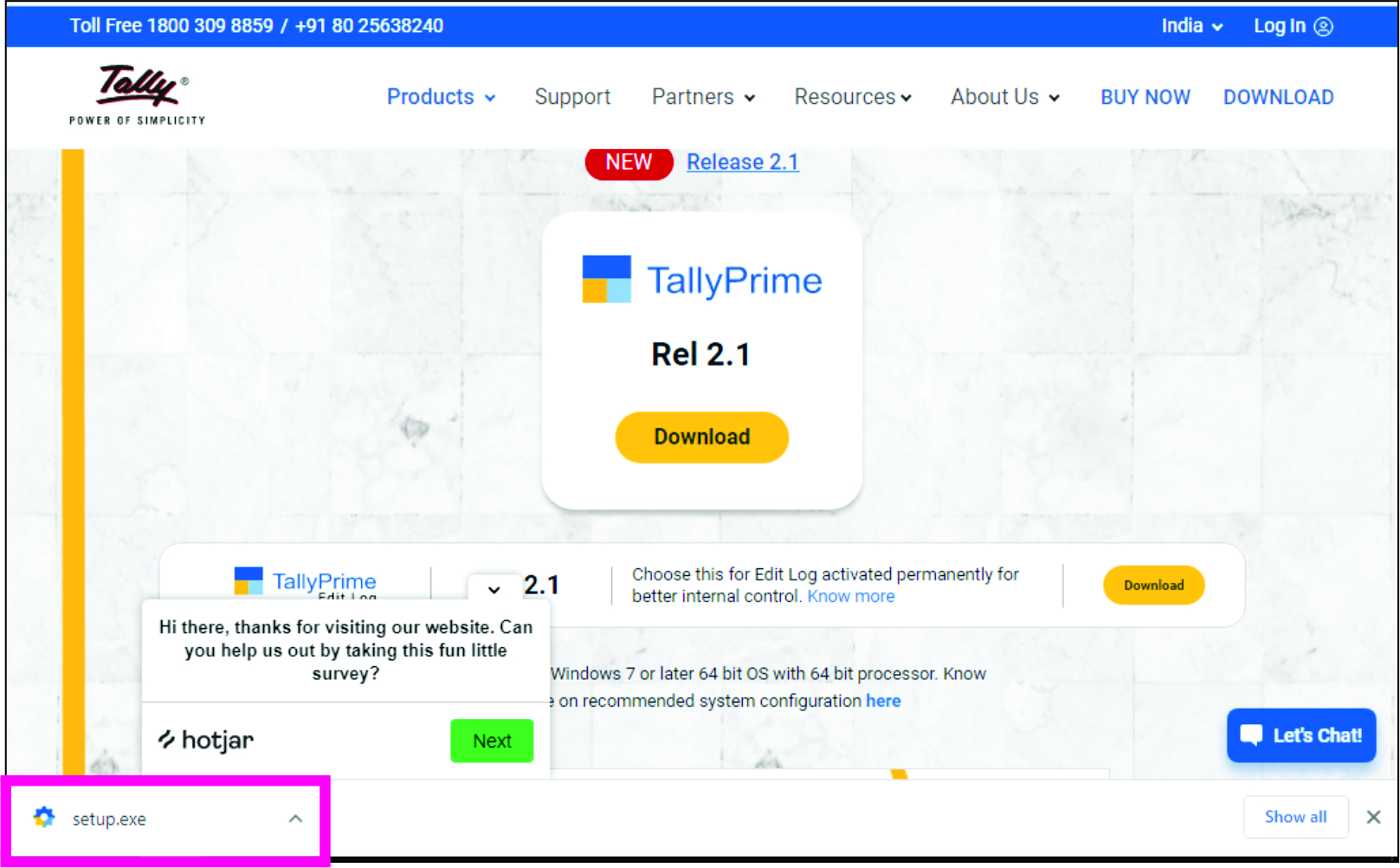The height and width of the screenshot is (868, 1400).
Task: Click Show all downloads
Action: coord(1295,817)
